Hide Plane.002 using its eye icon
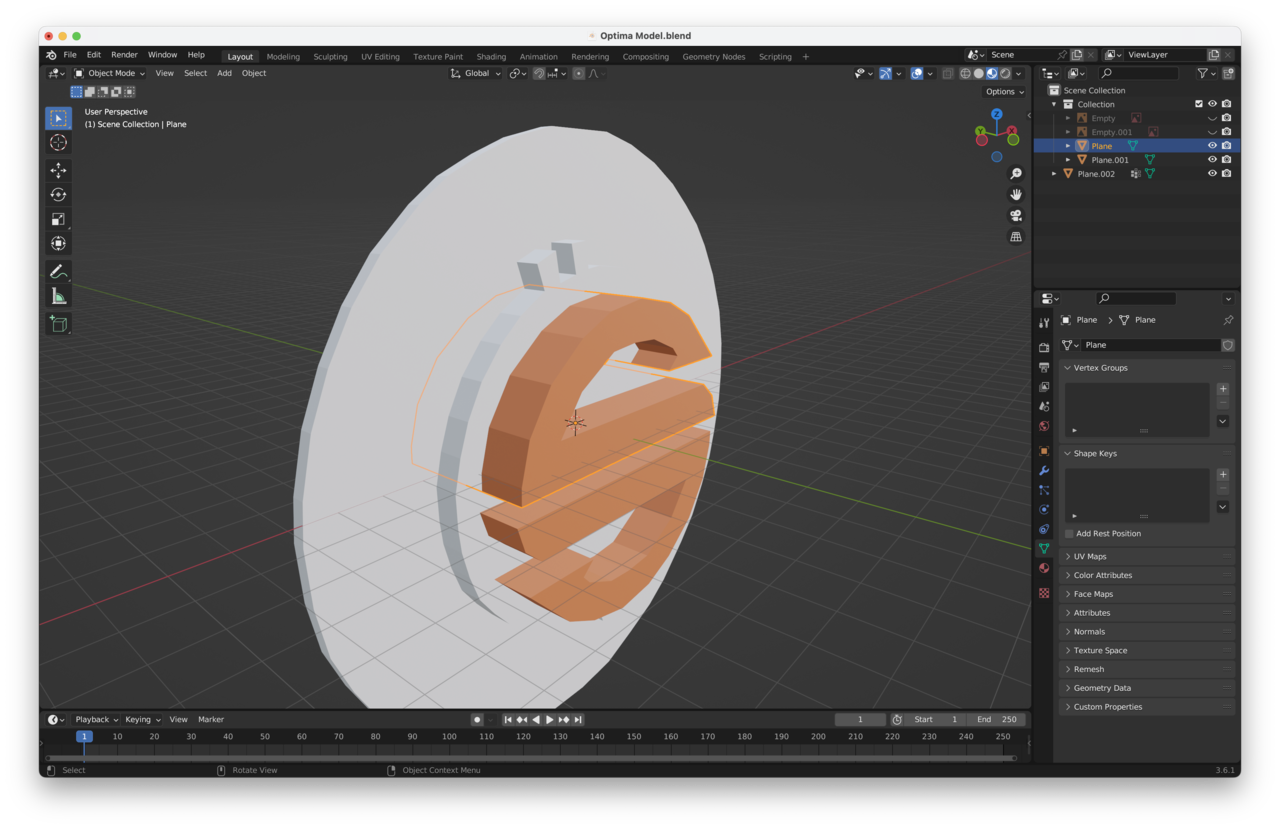Screen dimensions: 1280x829 (x=1212, y=174)
